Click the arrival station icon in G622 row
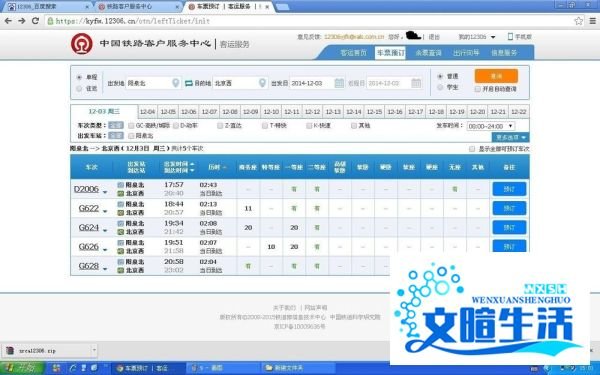The width and height of the screenshot is (600, 375). coord(121,213)
